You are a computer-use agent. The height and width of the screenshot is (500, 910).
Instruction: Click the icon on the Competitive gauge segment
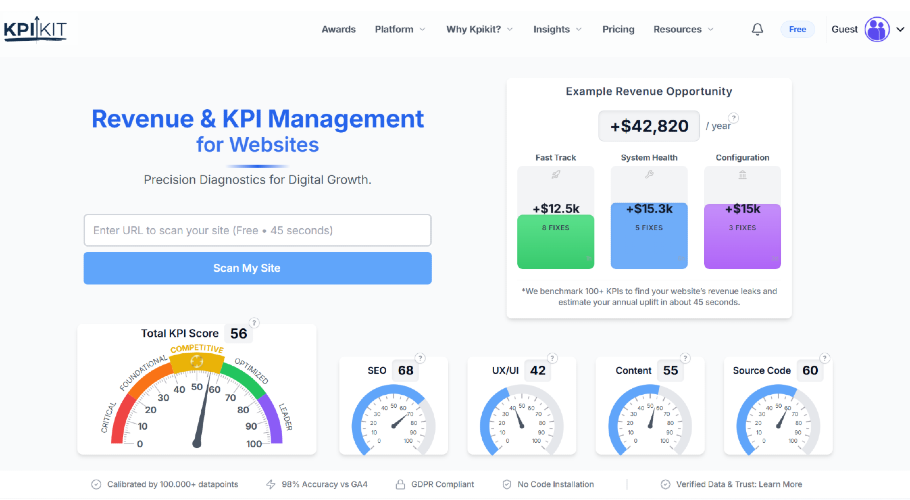coord(197,362)
